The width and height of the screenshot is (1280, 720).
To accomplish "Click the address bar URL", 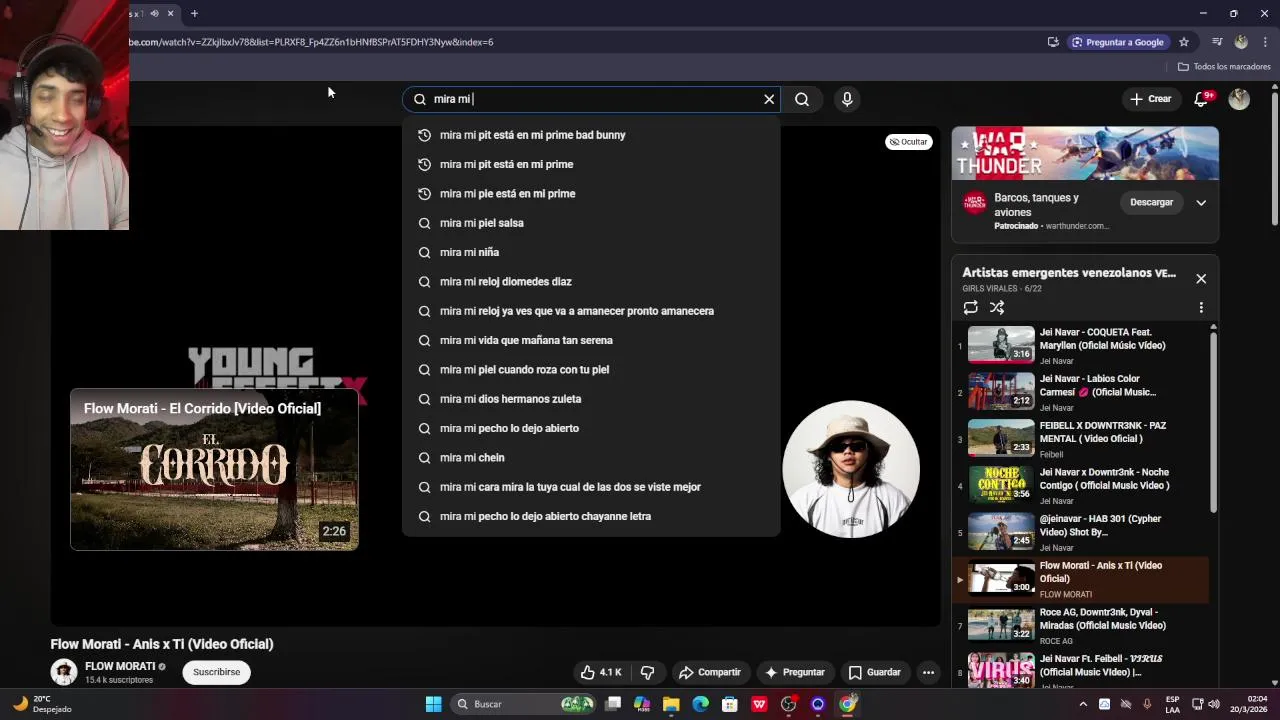I will tap(310, 42).
